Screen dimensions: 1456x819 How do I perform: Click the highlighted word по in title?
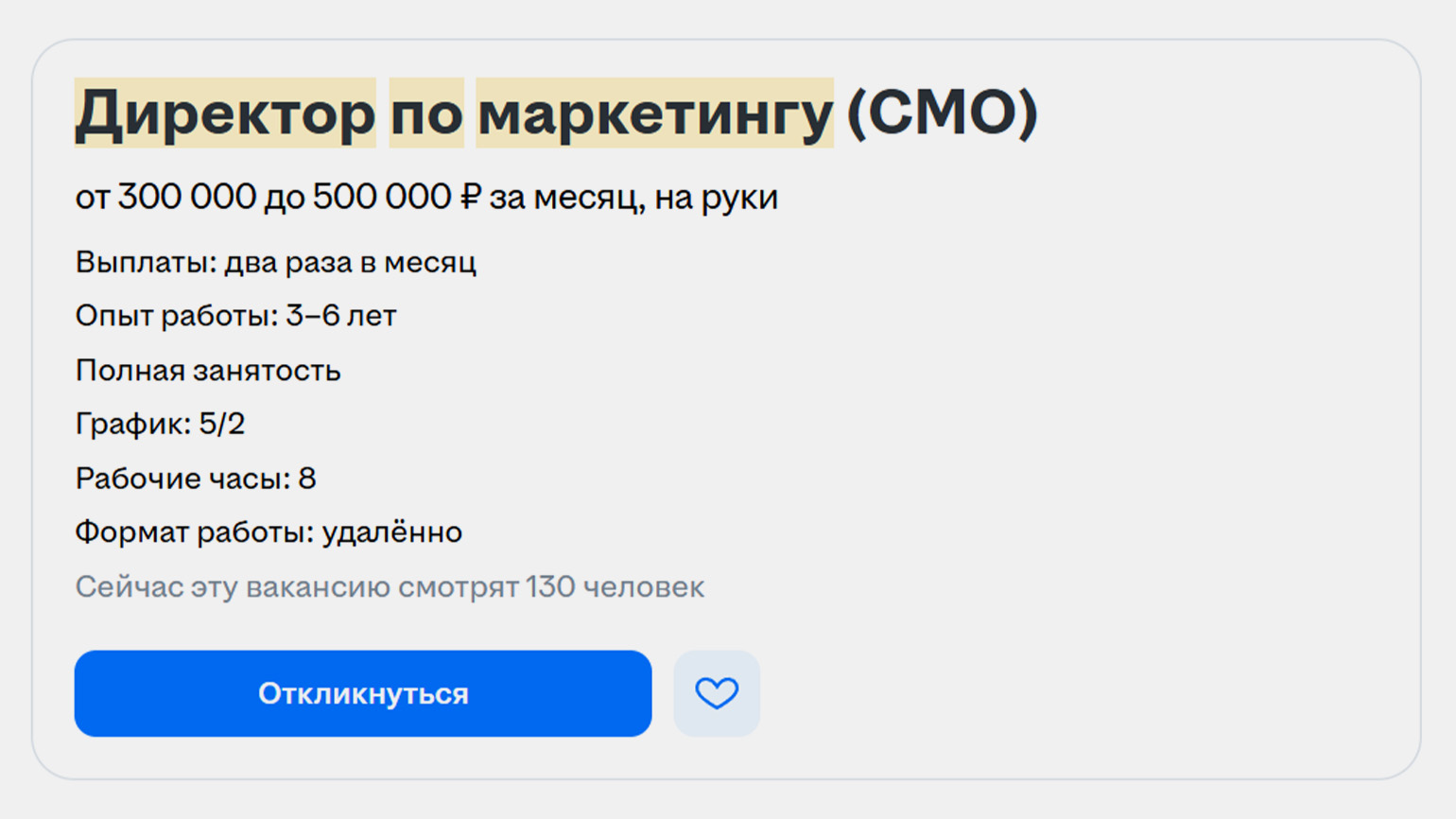coord(426,113)
